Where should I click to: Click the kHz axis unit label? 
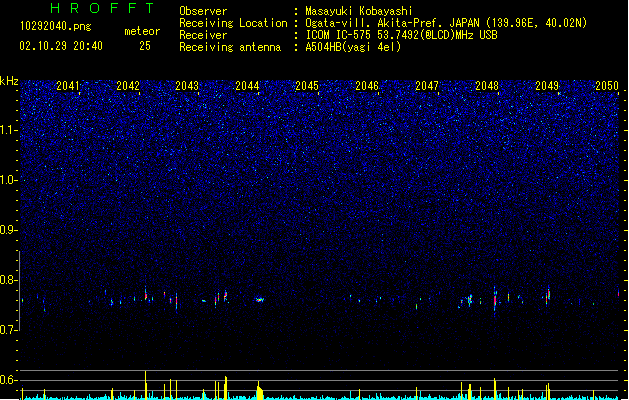9,81
